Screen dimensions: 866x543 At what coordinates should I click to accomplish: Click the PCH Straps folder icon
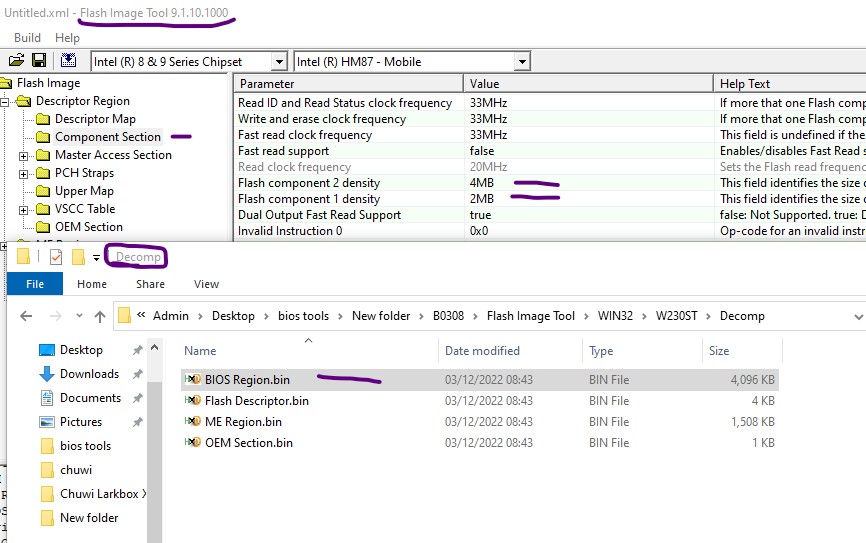(x=43, y=173)
